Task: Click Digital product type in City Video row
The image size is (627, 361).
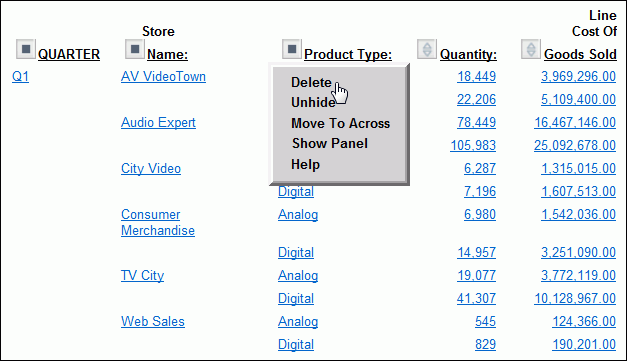Action: pyautogui.click(x=296, y=191)
